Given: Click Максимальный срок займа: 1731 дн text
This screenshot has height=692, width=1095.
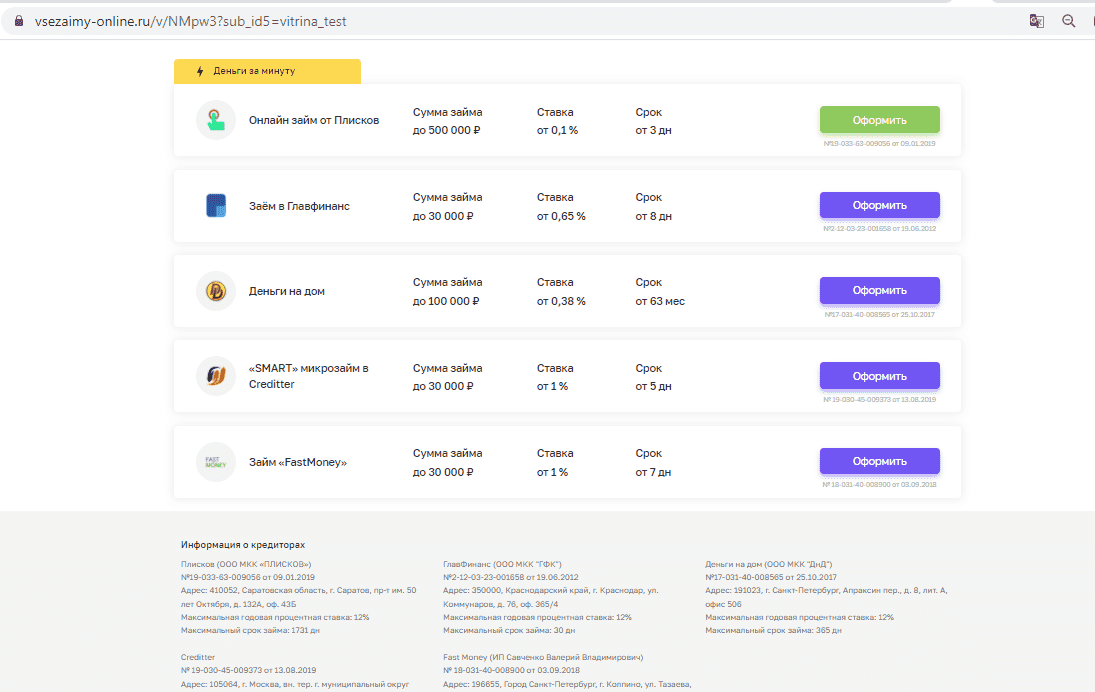Looking at the screenshot, I should (250, 631).
